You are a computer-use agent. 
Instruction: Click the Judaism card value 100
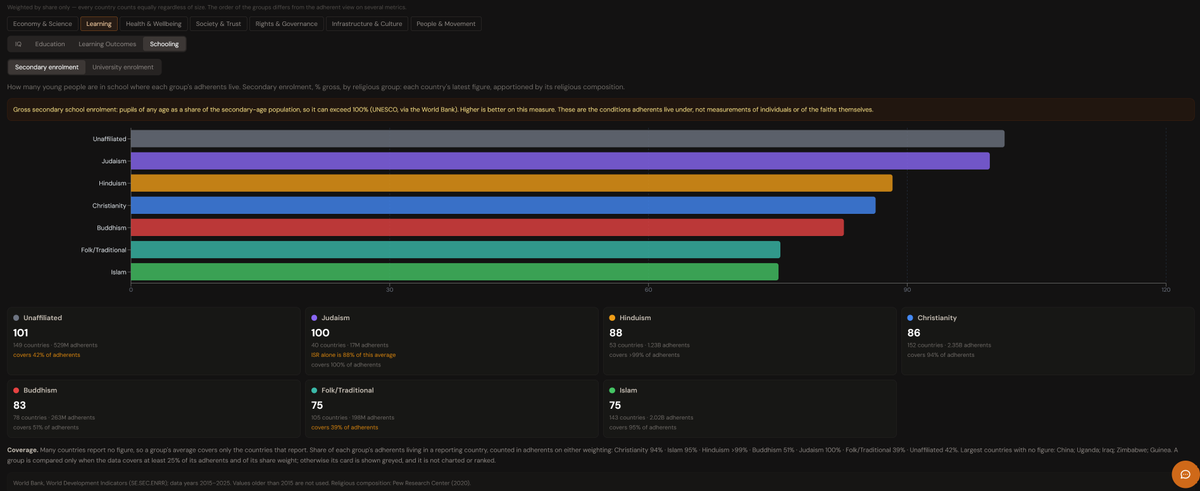pyautogui.click(x=320, y=332)
